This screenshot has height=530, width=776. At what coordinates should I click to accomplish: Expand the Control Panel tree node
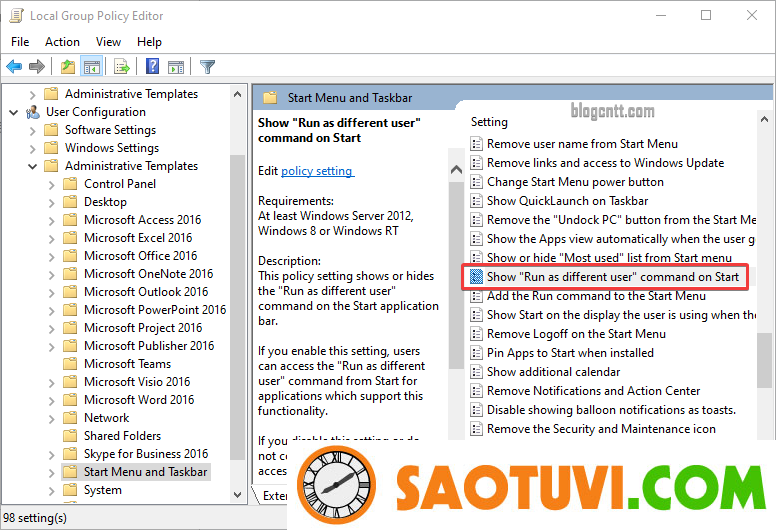pos(51,185)
